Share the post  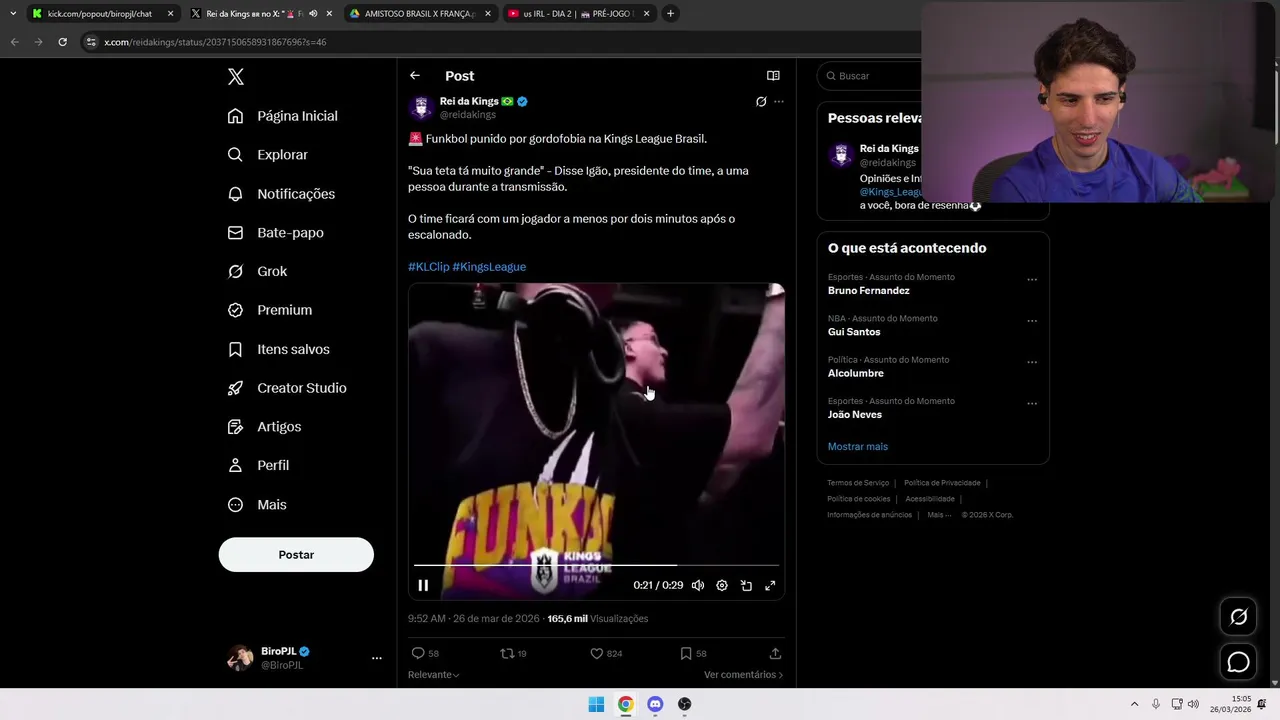(775, 653)
